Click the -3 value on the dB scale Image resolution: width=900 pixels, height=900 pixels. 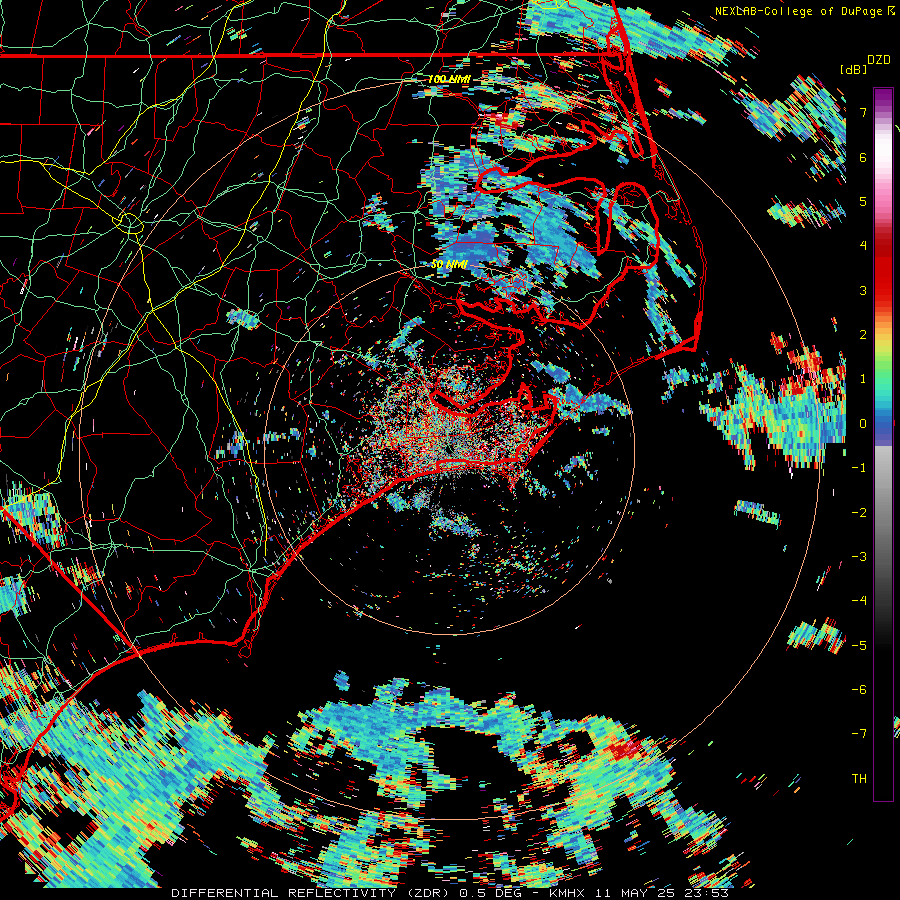coord(859,557)
